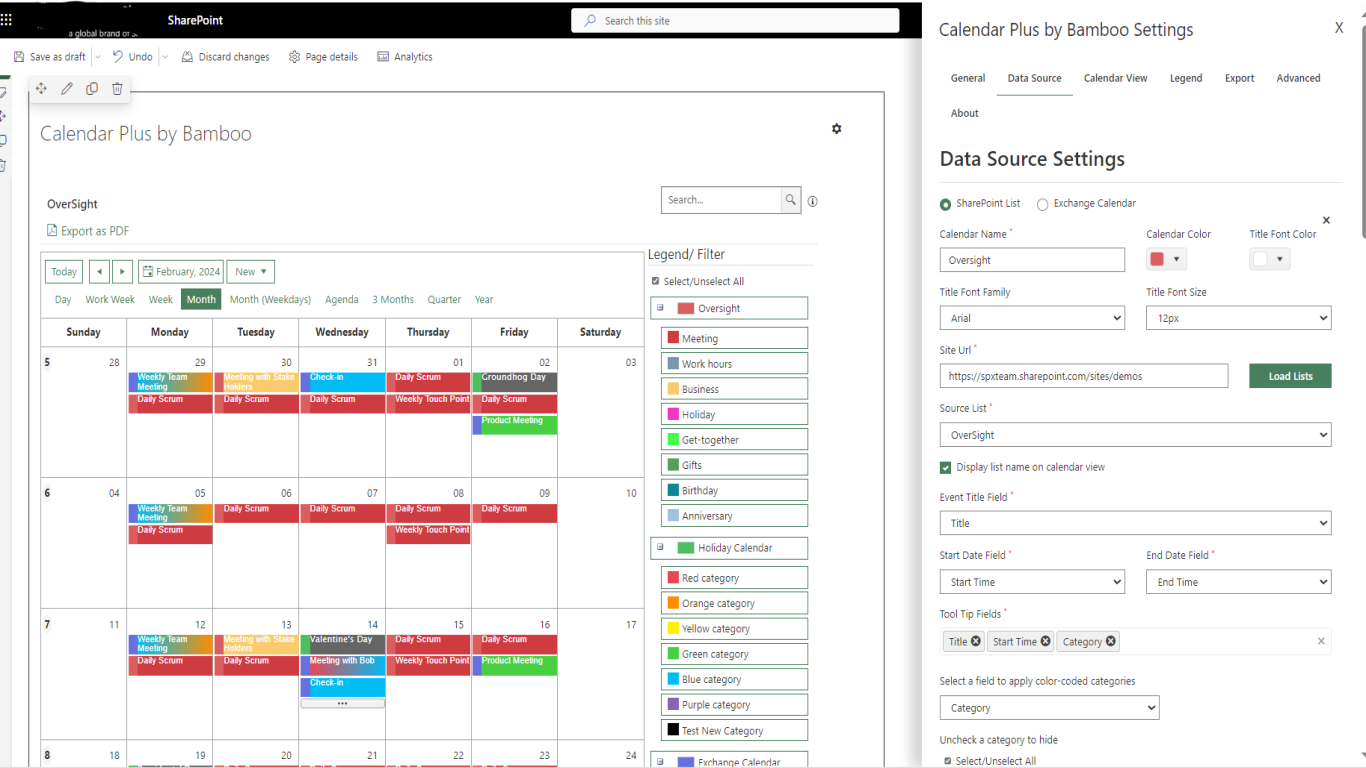Switch calendar to Week view
This screenshot has width=1366, height=768.
click(x=161, y=299)
